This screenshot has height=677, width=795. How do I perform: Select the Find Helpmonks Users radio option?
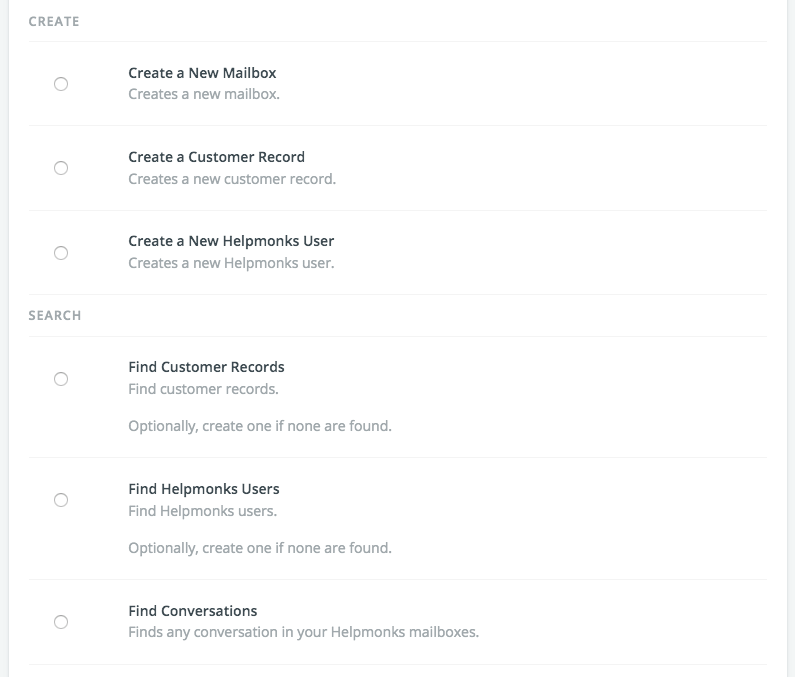[x=61, y=500]
